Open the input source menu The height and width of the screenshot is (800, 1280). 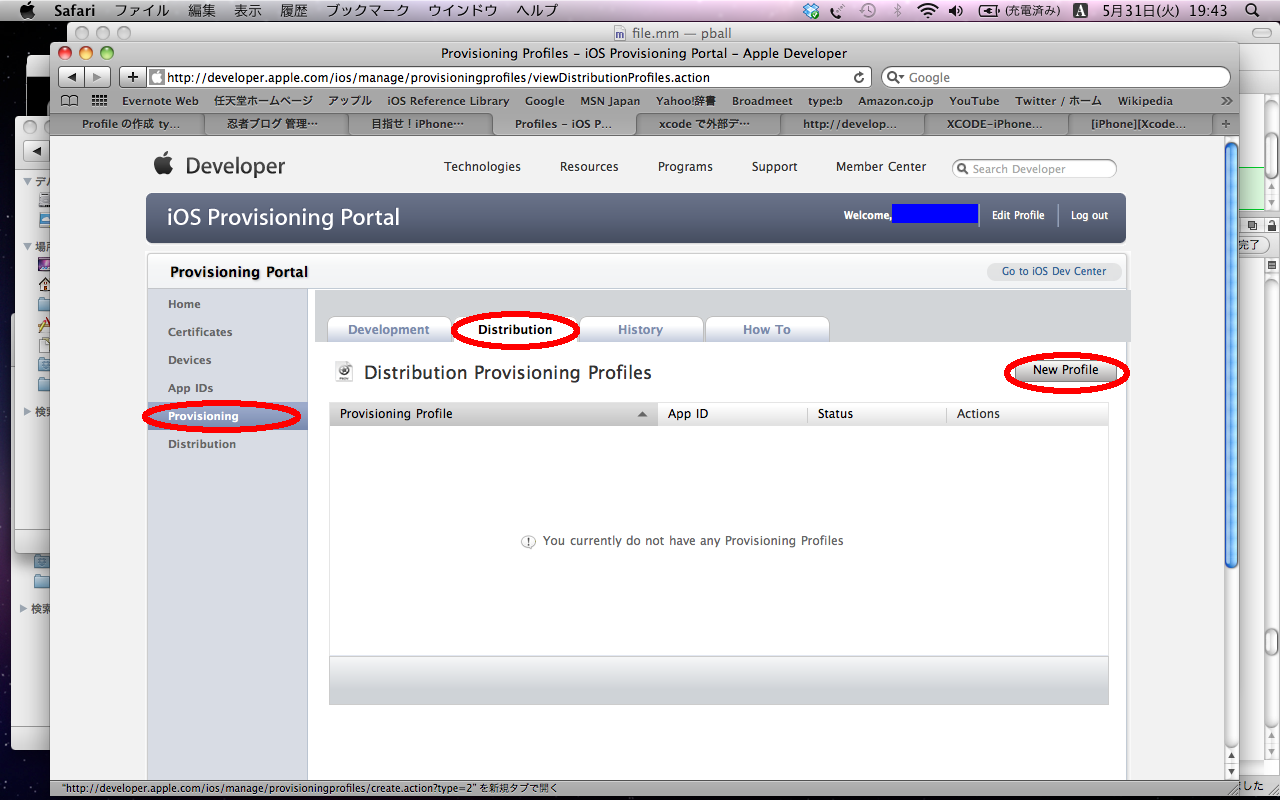point(1080,11)
